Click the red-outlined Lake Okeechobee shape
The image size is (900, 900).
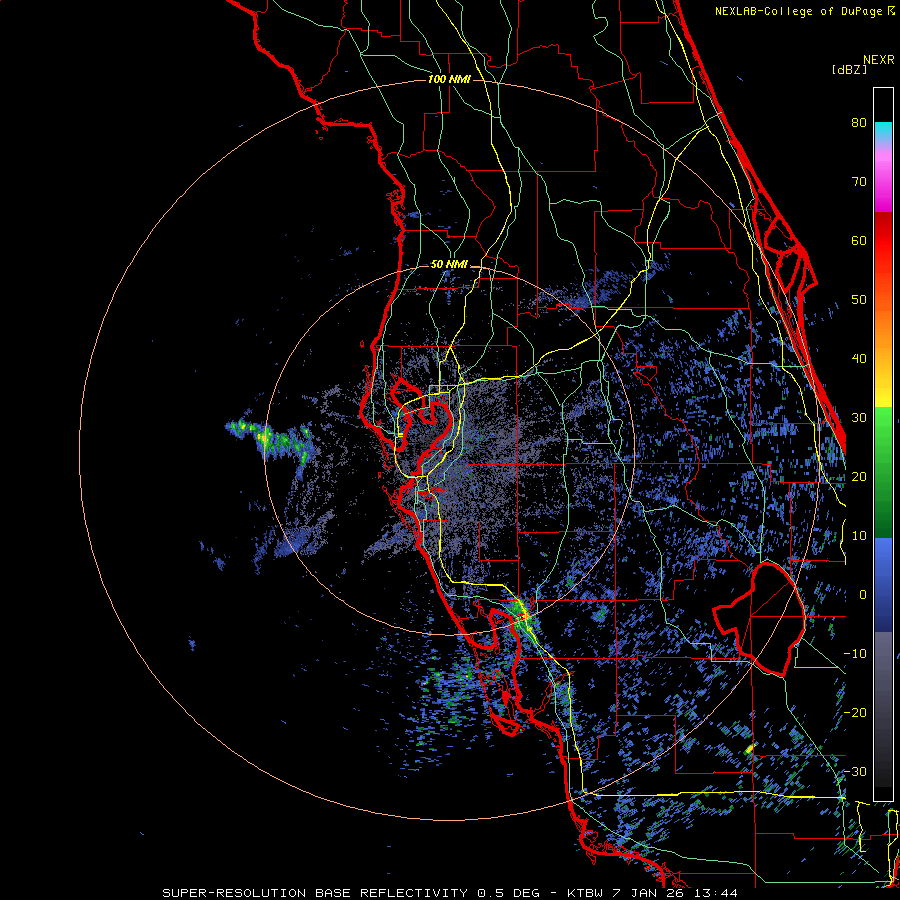(x=759, y=619)
